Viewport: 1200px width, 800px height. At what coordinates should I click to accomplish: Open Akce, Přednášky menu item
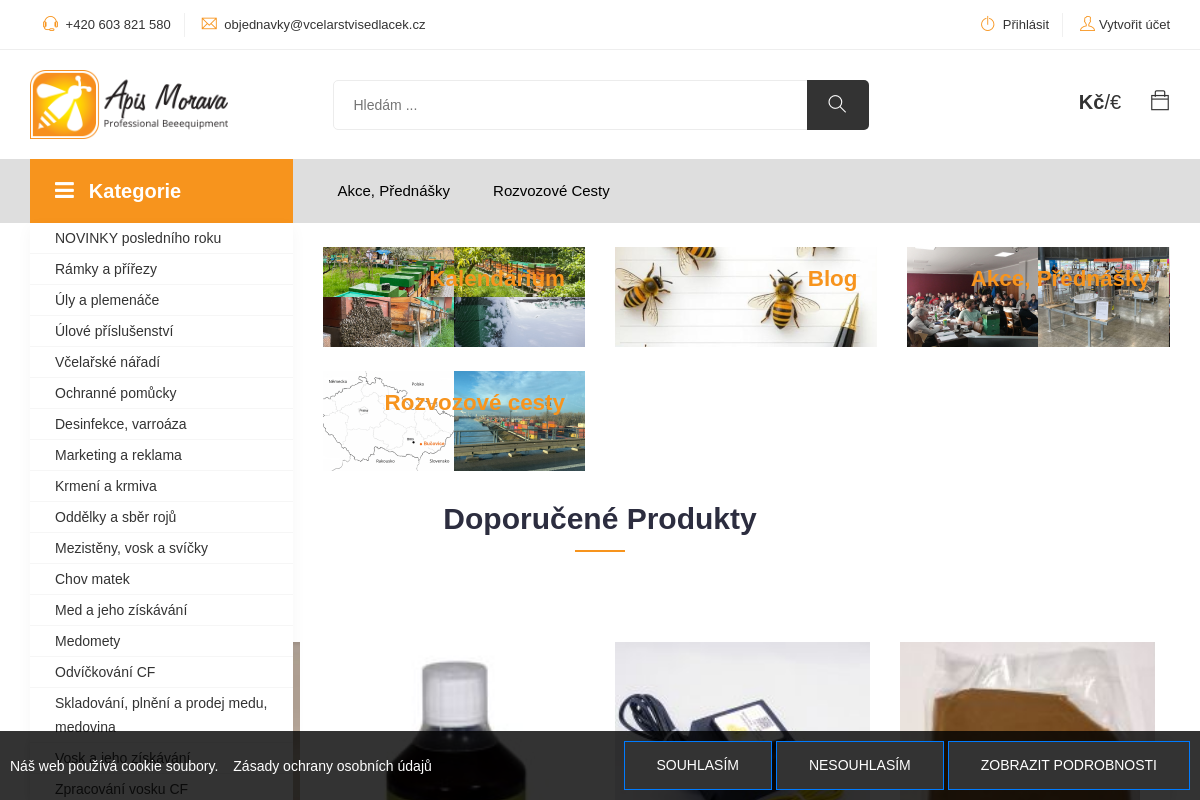point(393,191)
